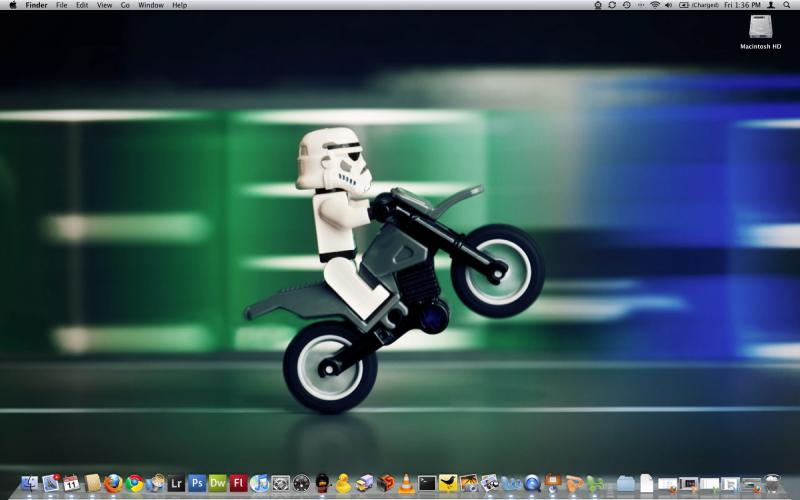Open the blue Wunderkit-style W icon
Screen dimensions: 800x500
(x=511, y=483)
